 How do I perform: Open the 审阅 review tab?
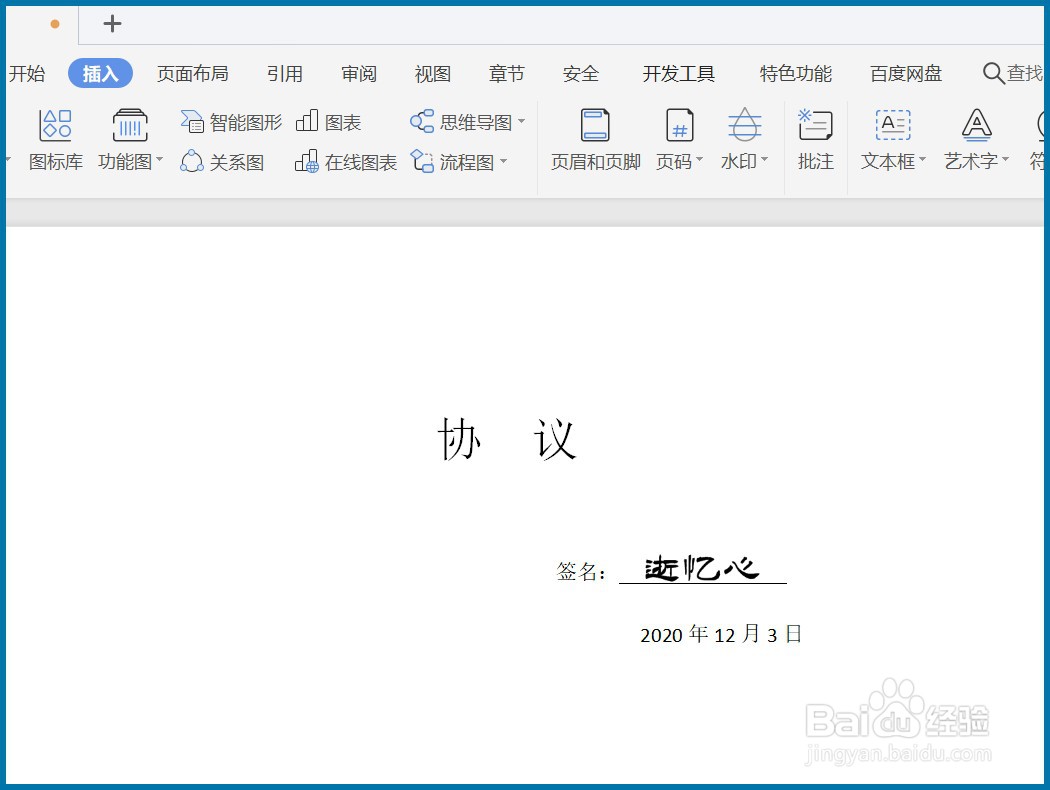click(x=358, y=73)
